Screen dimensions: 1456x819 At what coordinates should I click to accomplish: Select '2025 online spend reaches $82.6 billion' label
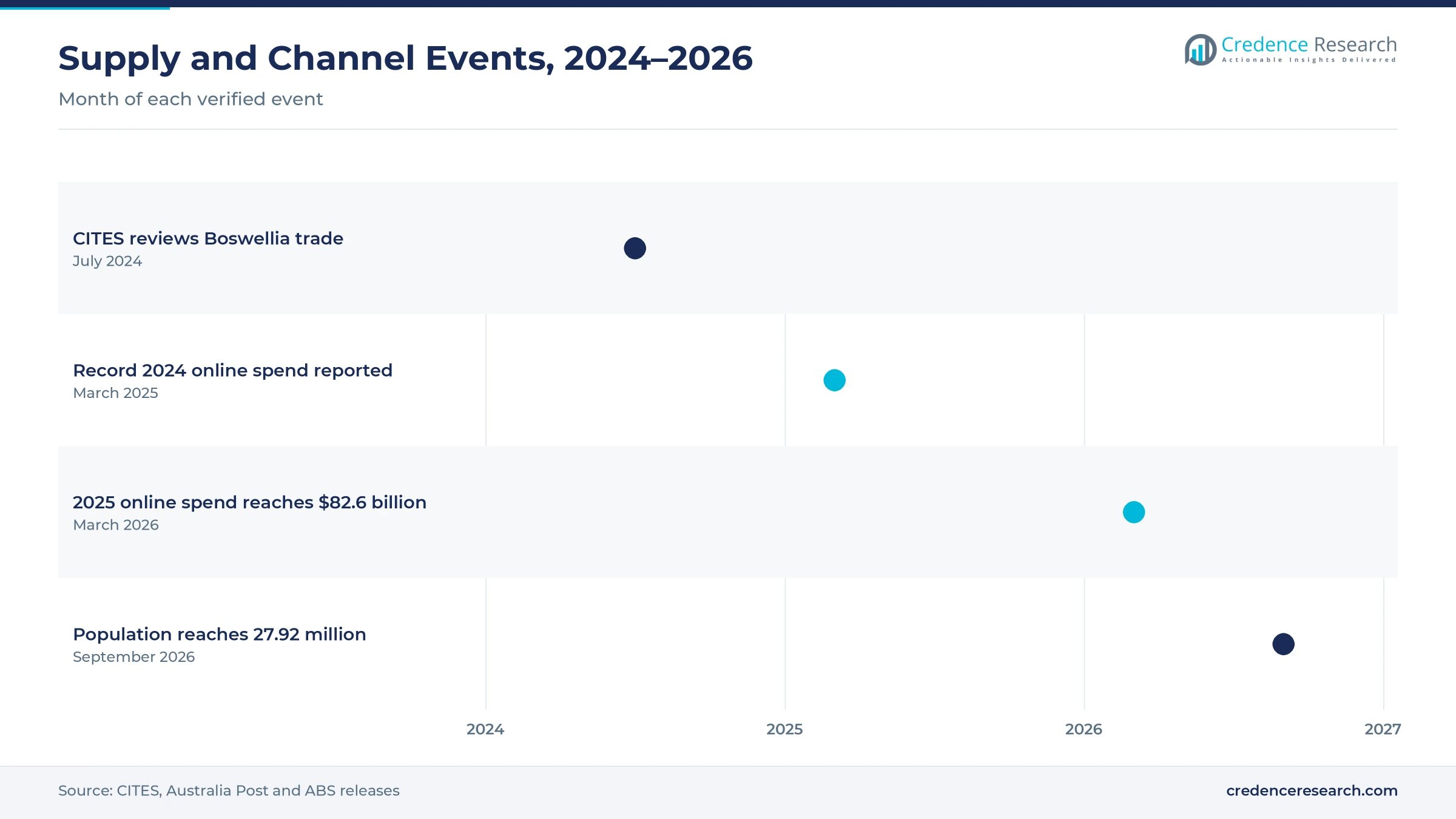pos(250,502)
